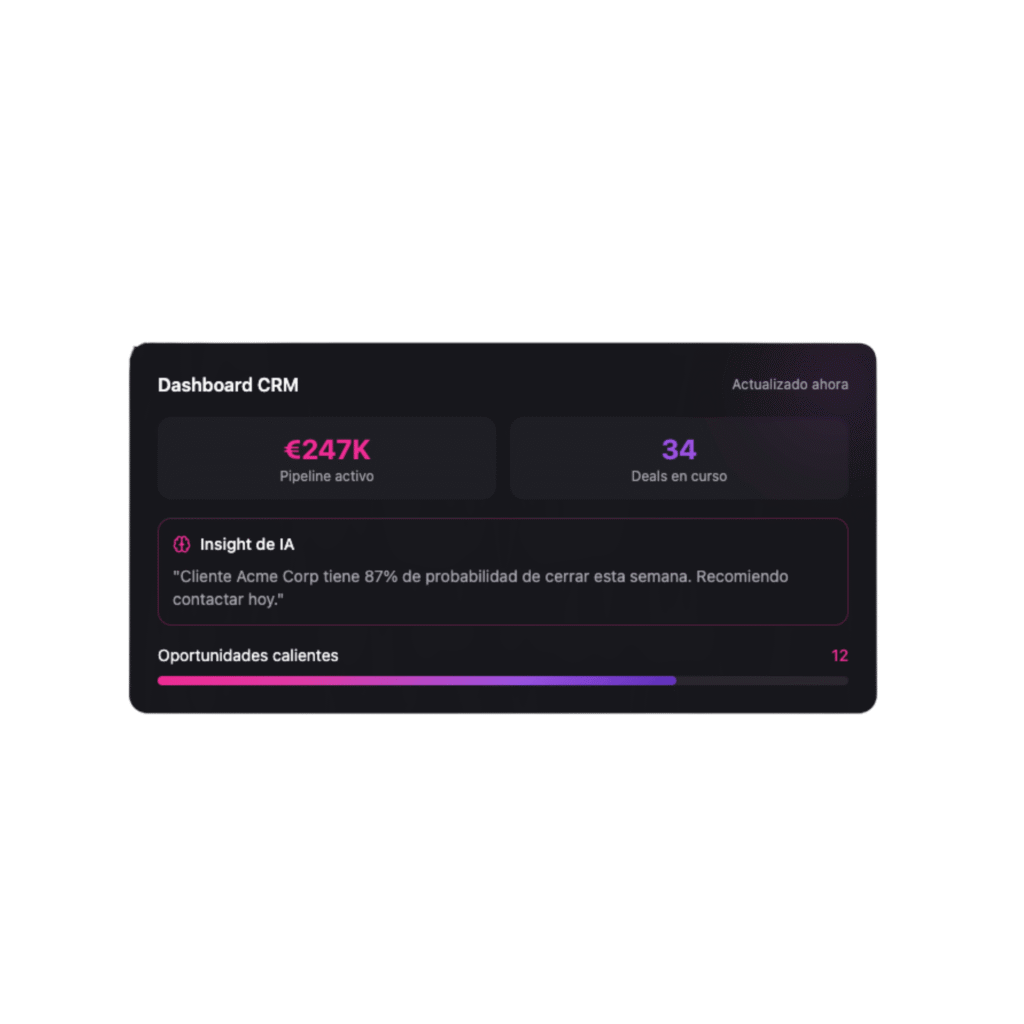This screenshot has height=1024, width=1024.
Task: Click the brain icon beside Insight de IA
Action: pyautogui.click(x=181, y=545)
